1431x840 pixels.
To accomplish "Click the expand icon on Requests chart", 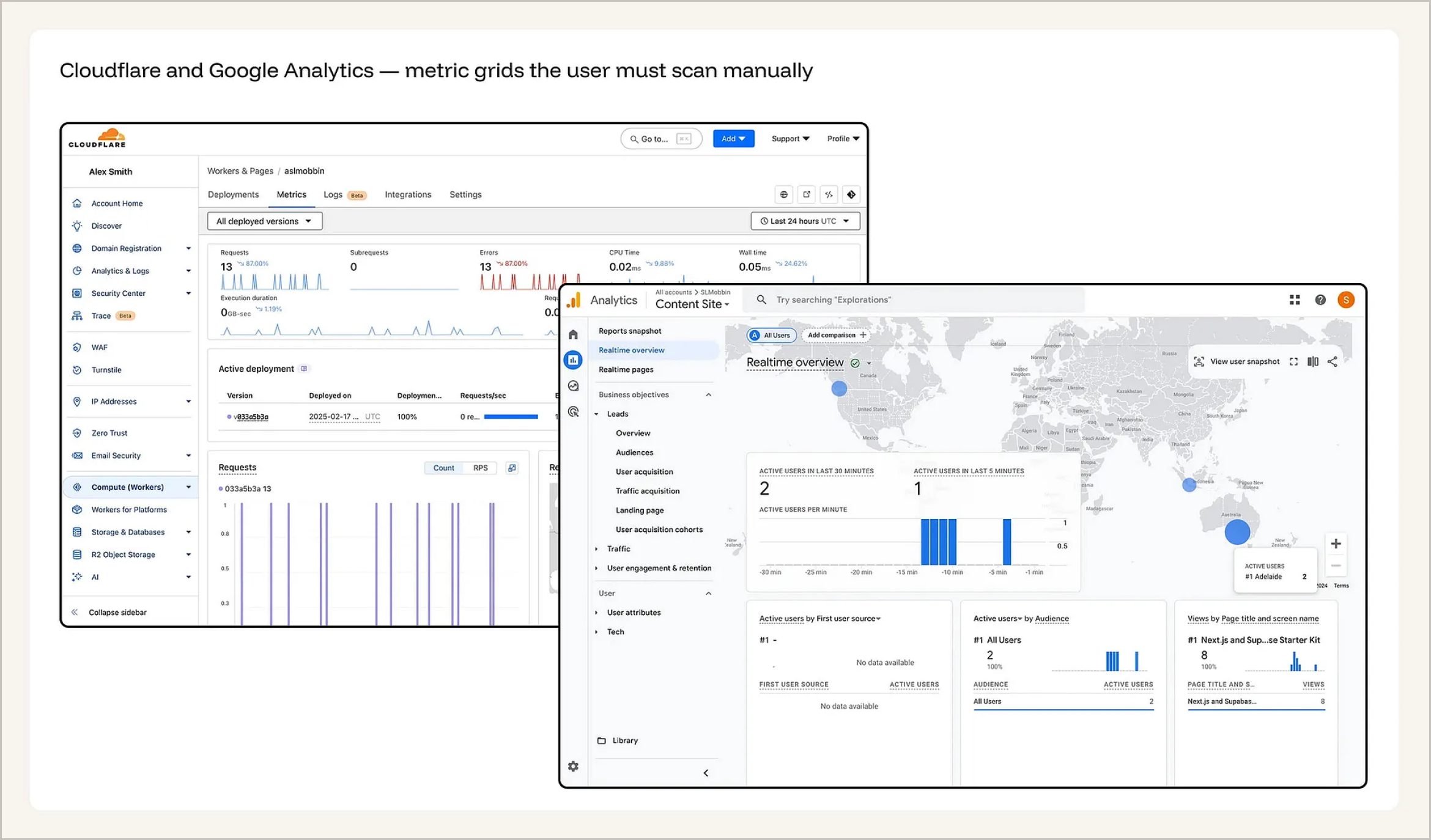I will [512, 468].
